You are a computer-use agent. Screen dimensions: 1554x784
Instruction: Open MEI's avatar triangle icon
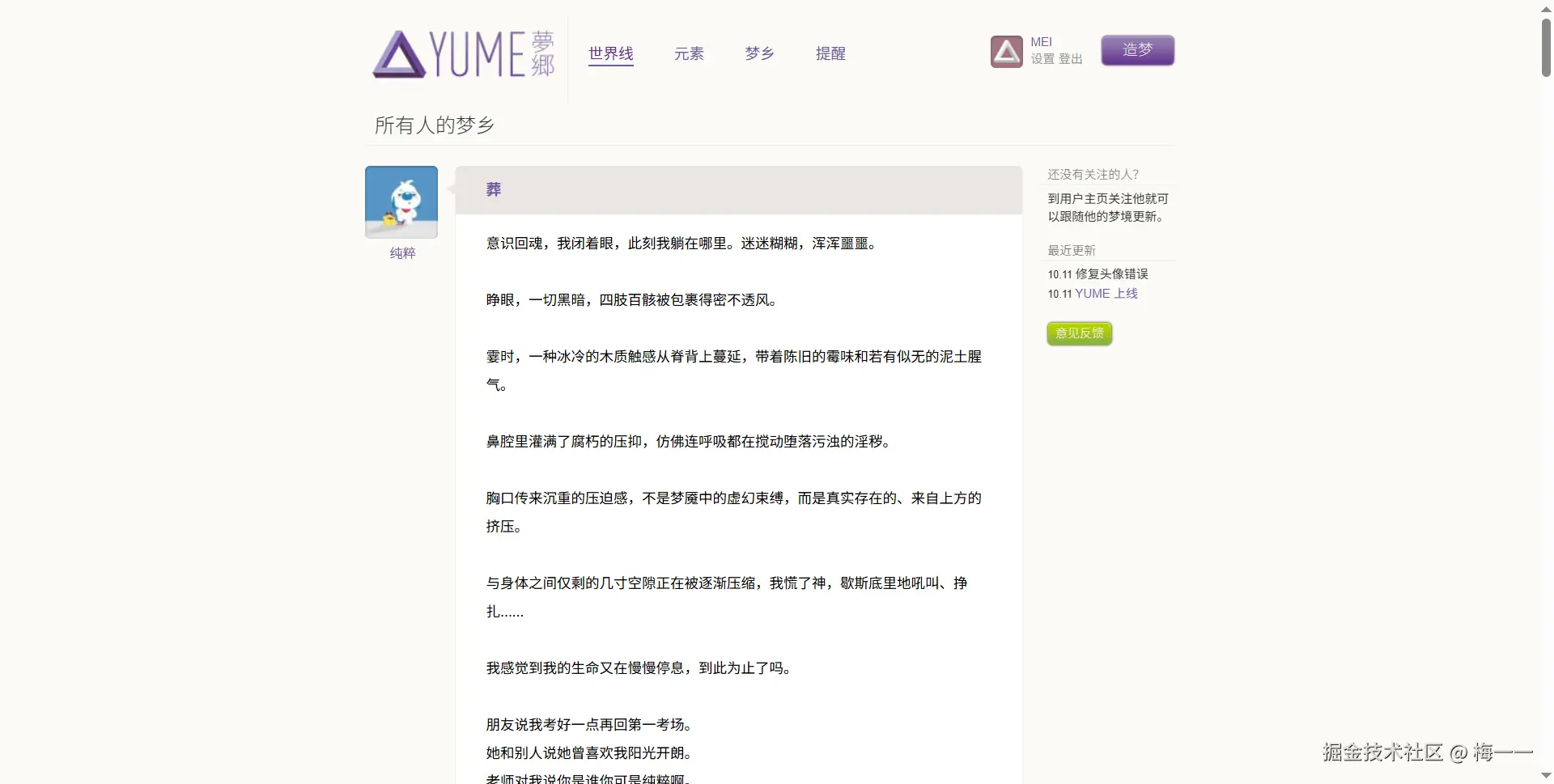click(x=1005, y=50)
